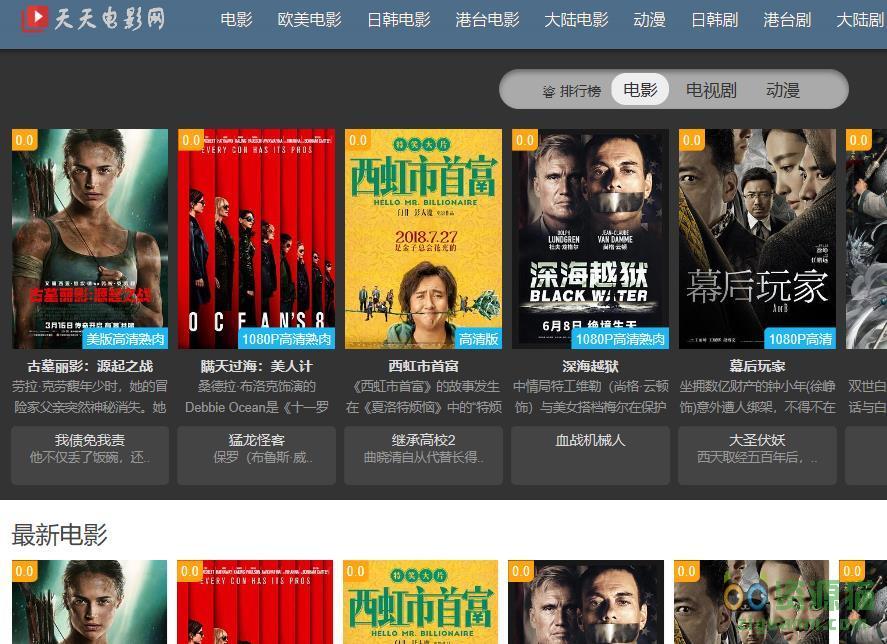Switch ranking to the 电影 tab
Image resolution: width=887 pixels, height=644 pixels.
(640, 90)
